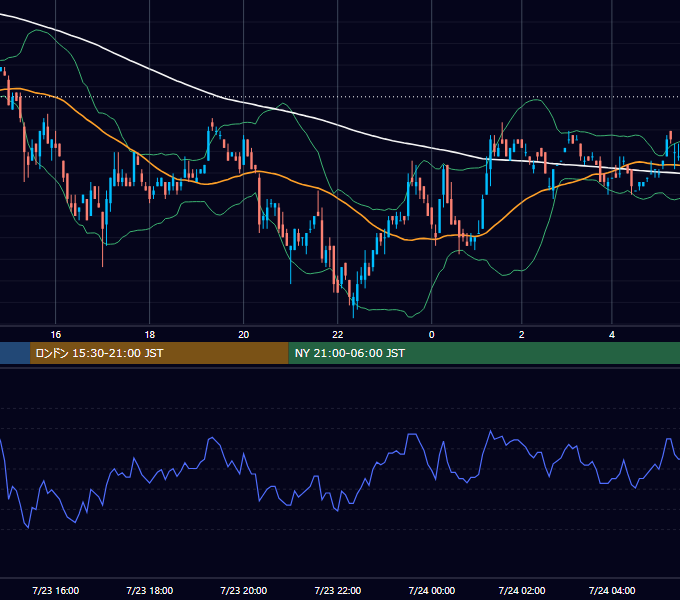680x600 pixels.
Task: Click the upper axis hour label 20
Action: (x=244, y=335)
